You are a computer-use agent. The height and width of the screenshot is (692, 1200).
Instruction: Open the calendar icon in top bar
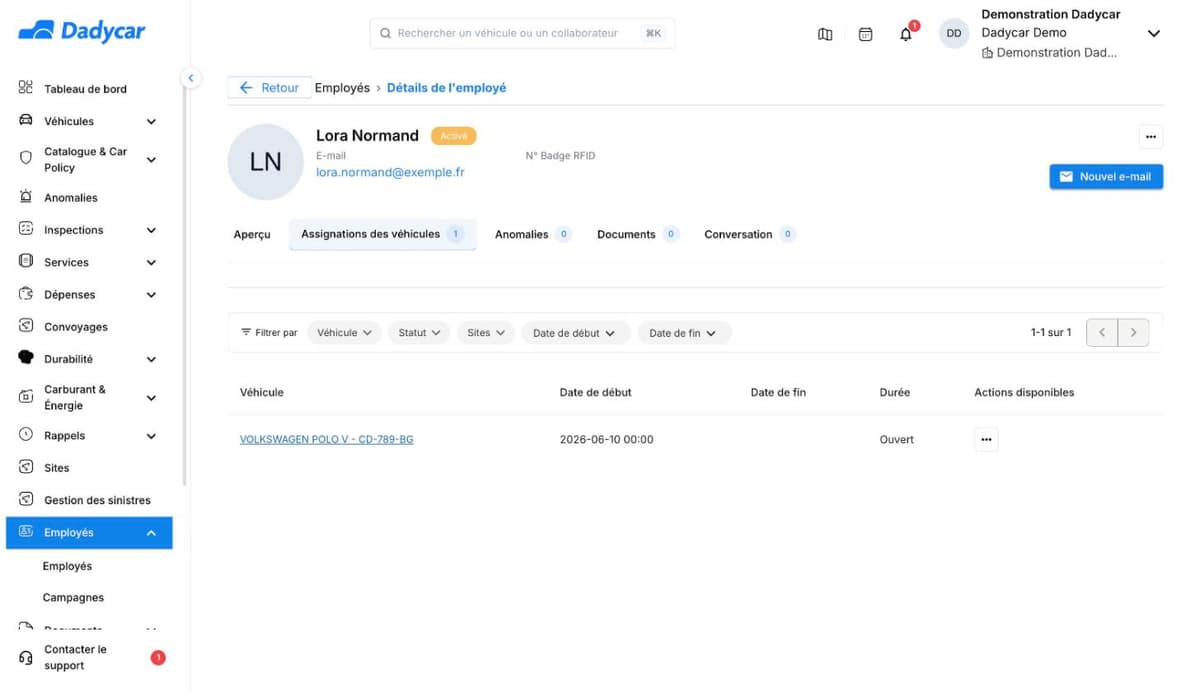point(866,34)
